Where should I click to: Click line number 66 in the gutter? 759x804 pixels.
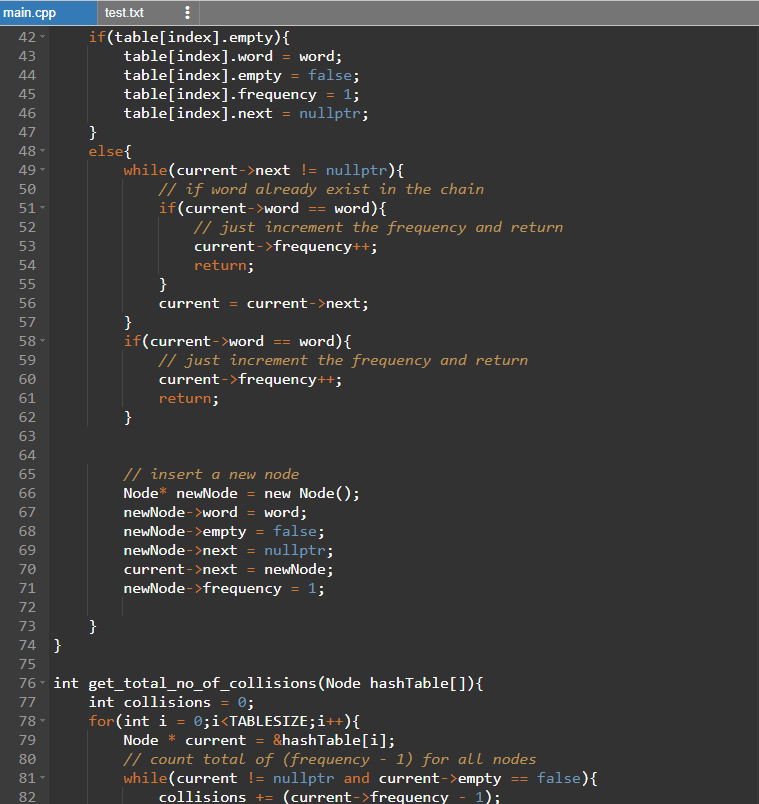pos(27,493)
